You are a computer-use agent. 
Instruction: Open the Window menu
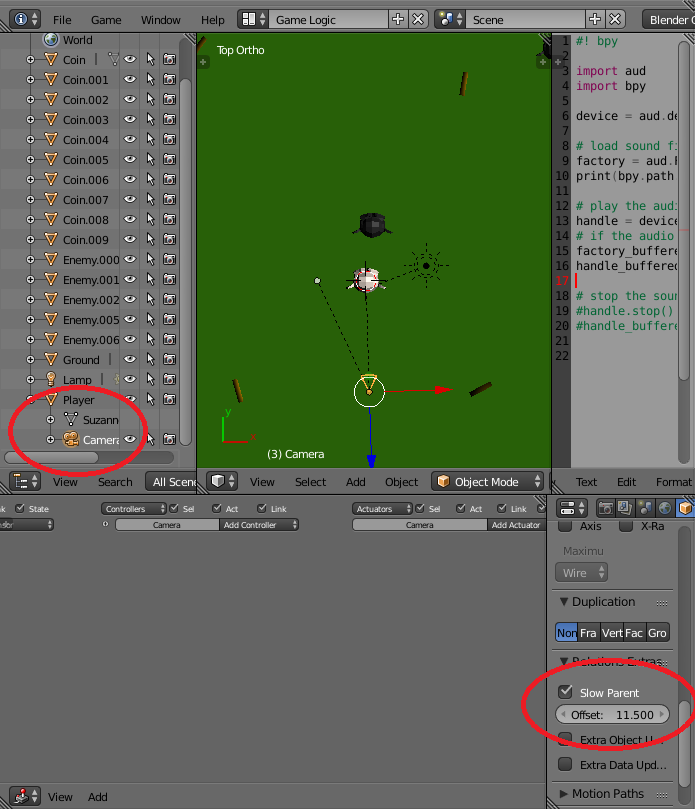[x=160, y=20]
